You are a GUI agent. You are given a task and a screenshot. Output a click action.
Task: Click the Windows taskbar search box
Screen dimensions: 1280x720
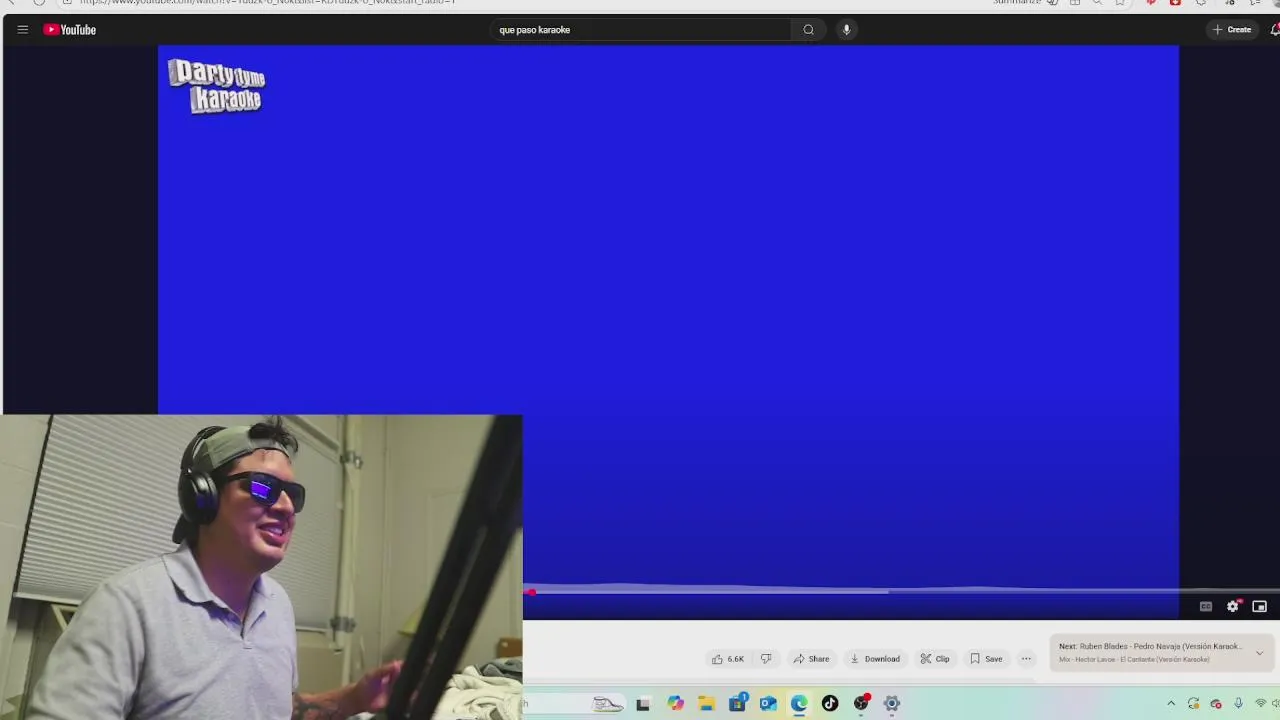coord(575,704)
